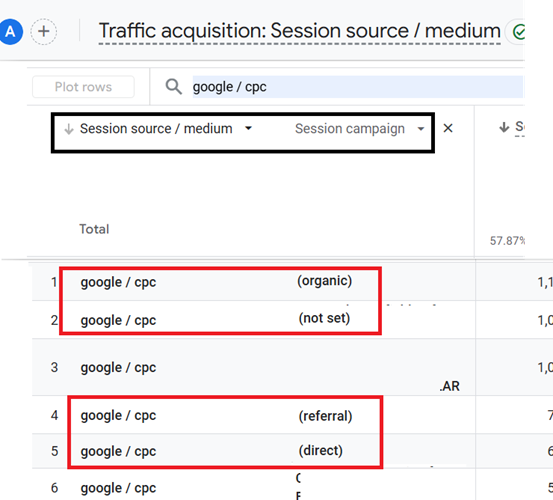This screenshot has width=553, height=500.
Task: Add a comparison with the plus icon
Action: (x=44, y=32)
